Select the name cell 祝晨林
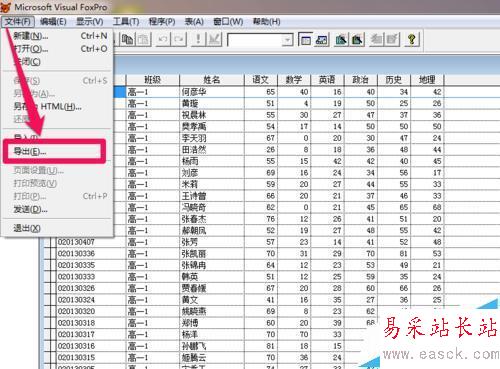Viewport: 500px width, 369px height. tap(212, 115)
